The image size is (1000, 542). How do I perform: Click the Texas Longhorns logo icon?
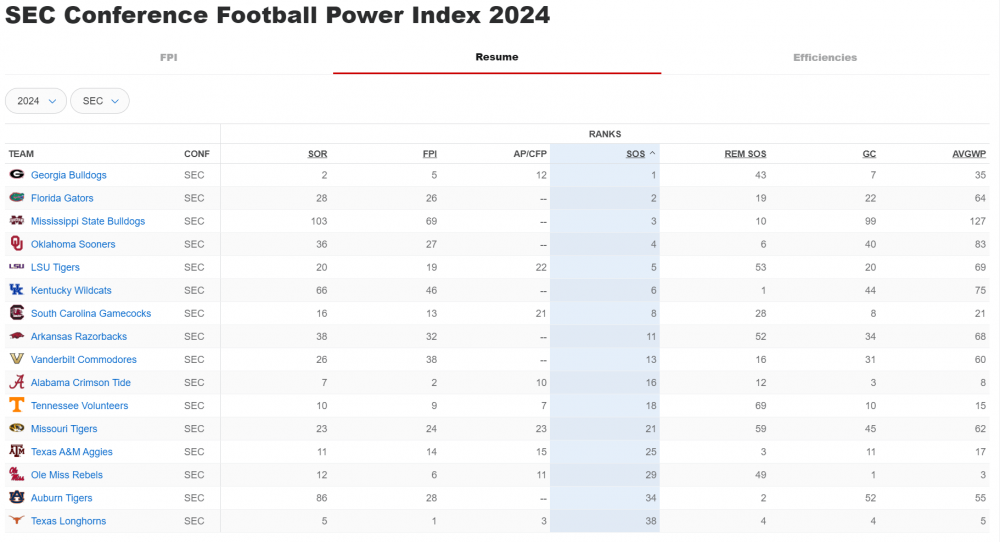coord(17,521)
